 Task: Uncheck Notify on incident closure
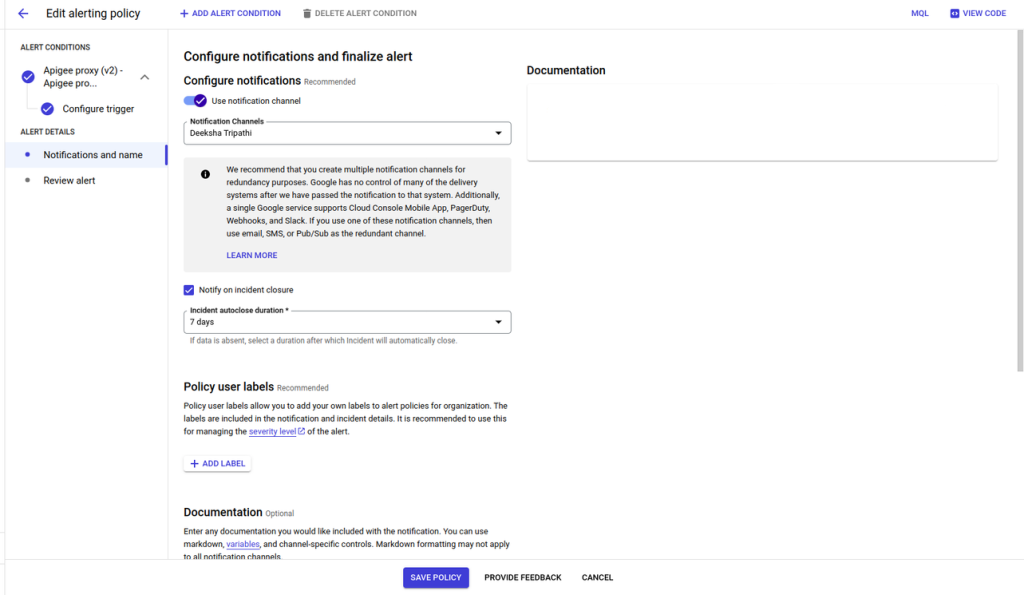click(x=189, y=289)
